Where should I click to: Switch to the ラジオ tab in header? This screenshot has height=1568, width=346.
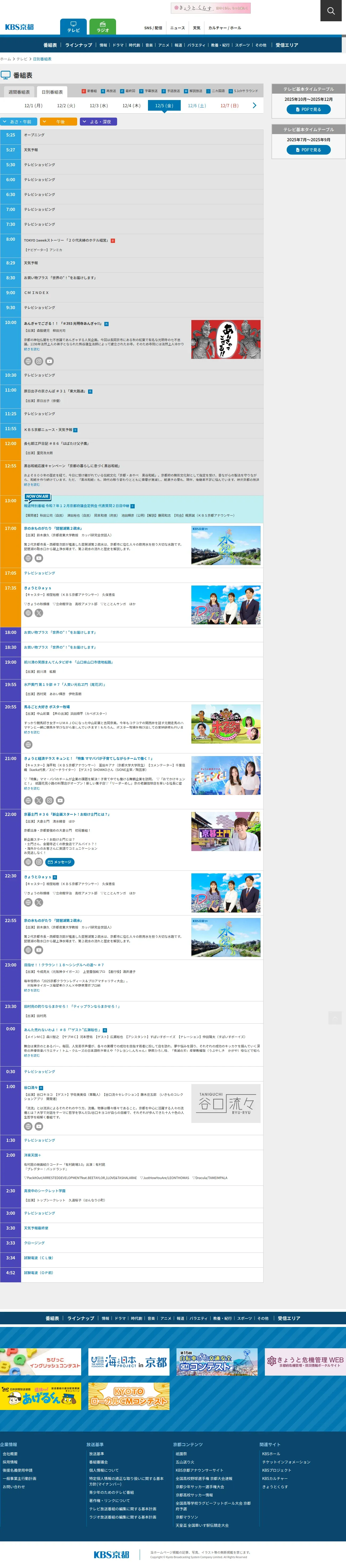(102, 27)
